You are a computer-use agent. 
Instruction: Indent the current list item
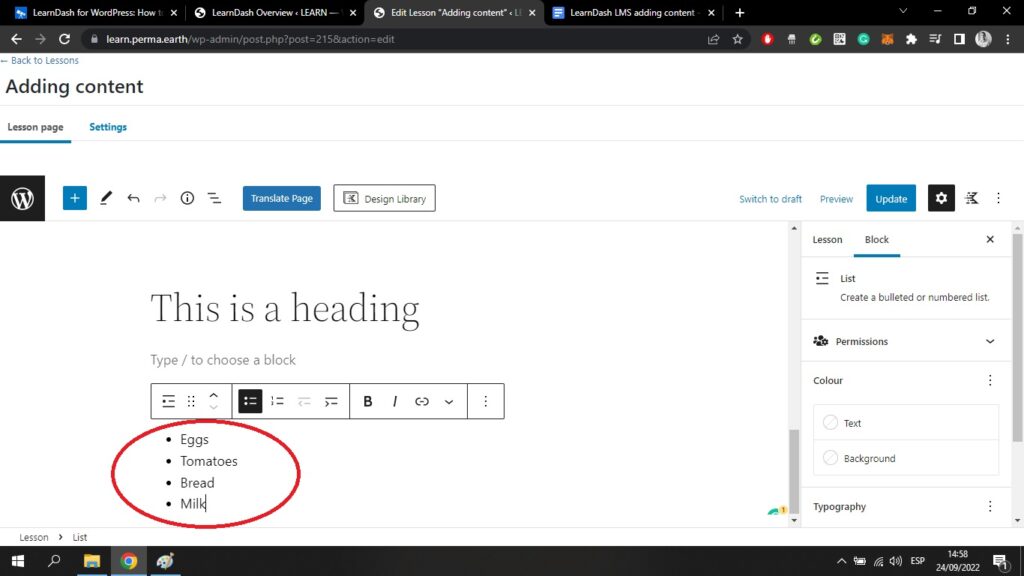coord(331,401)
